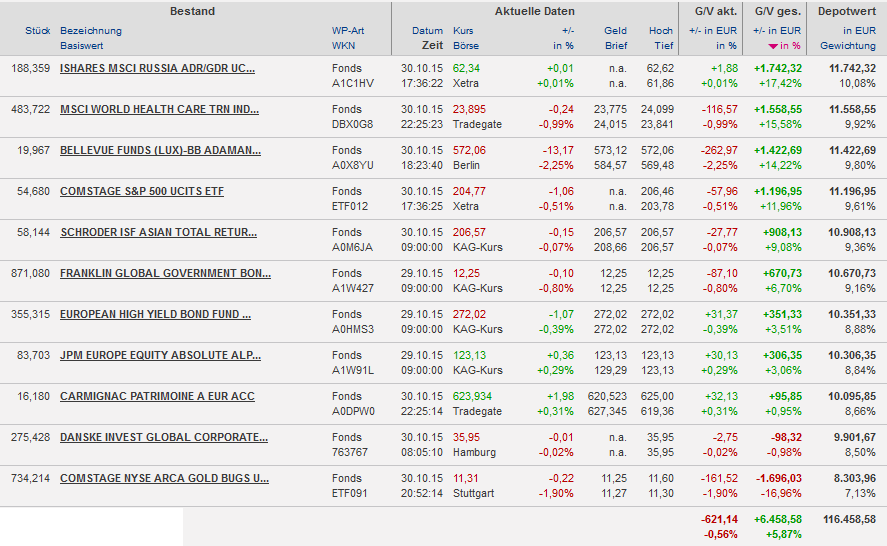
Task: Sort by Börse column header
Action: (x=466, y=46)
